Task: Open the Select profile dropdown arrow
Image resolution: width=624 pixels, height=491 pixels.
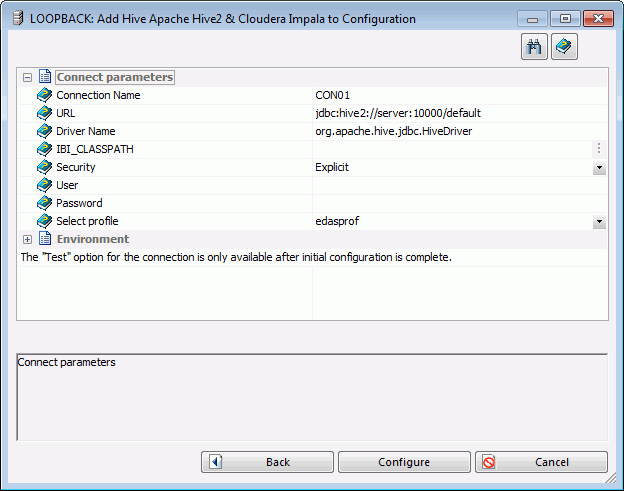Action: click(x=599, y=222)
